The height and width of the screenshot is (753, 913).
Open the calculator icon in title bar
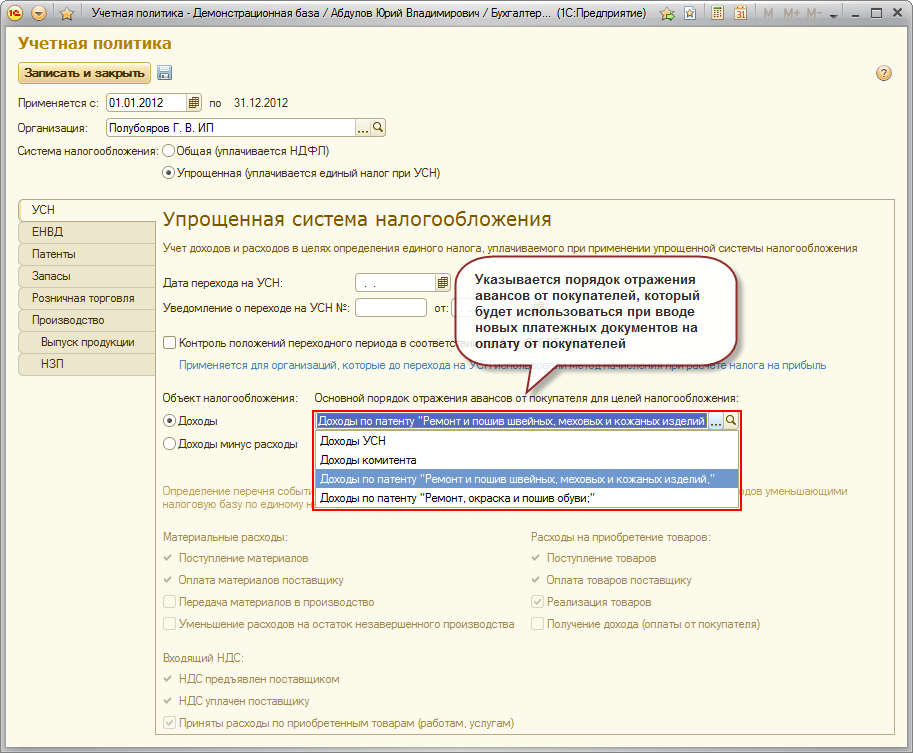pyautogui.click(x=718, y=14)
